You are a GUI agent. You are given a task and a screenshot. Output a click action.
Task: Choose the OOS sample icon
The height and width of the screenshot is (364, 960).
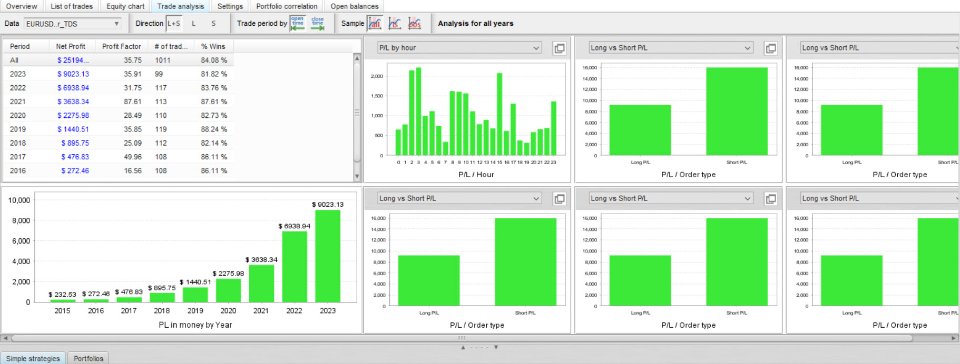coord(414,24)
